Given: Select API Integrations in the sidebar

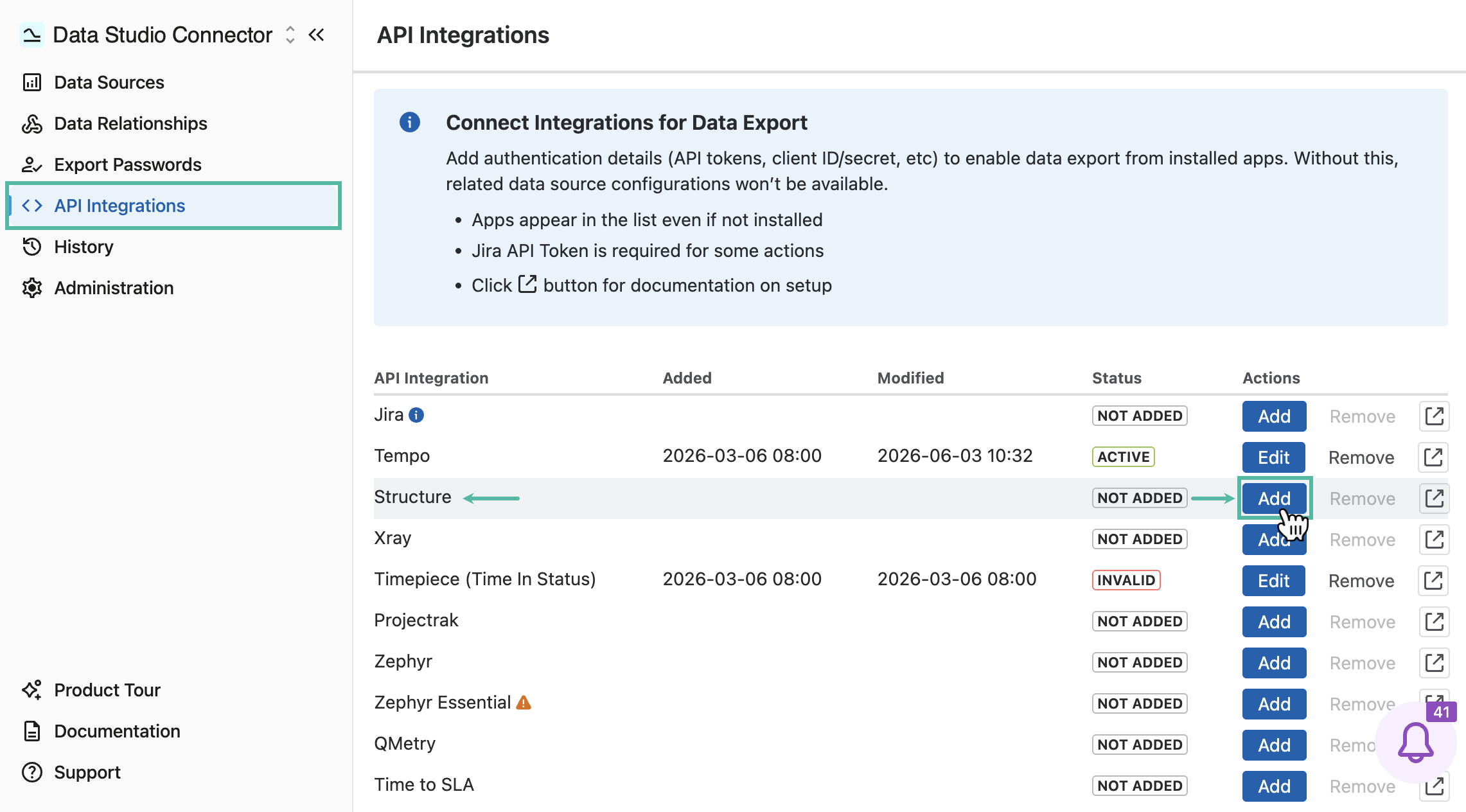Looking at the screenshot, I should tap(173, 206).
